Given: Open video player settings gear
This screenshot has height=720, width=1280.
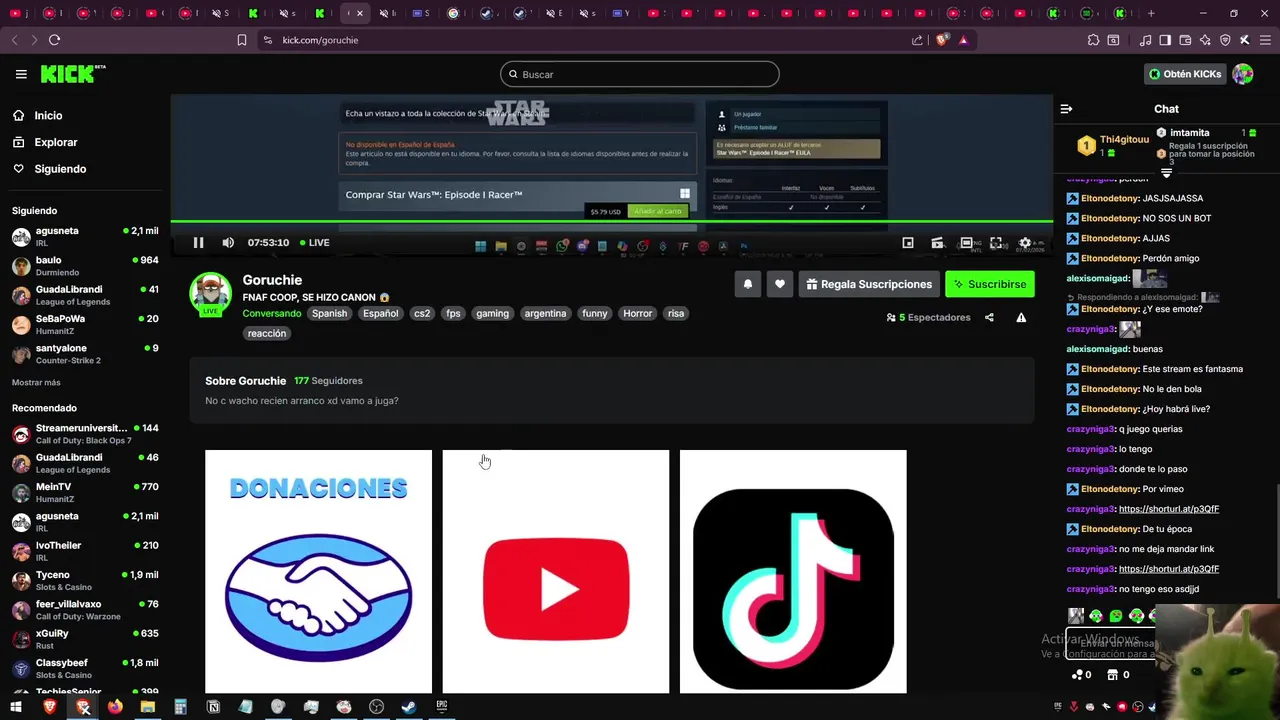Looking at the screenshot, I should click(x=1024, y=243).
